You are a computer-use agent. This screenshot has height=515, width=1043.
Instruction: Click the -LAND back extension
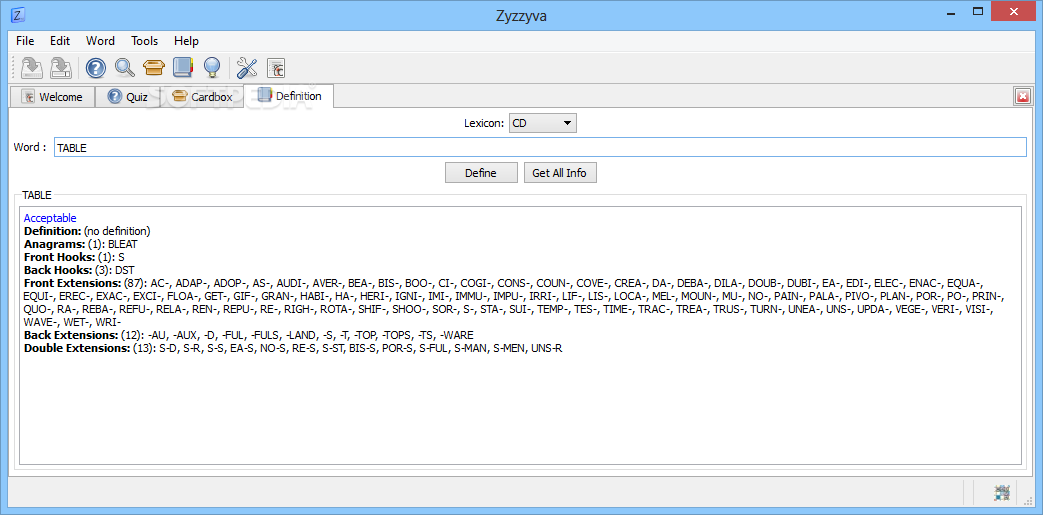(x=301, y=335)
